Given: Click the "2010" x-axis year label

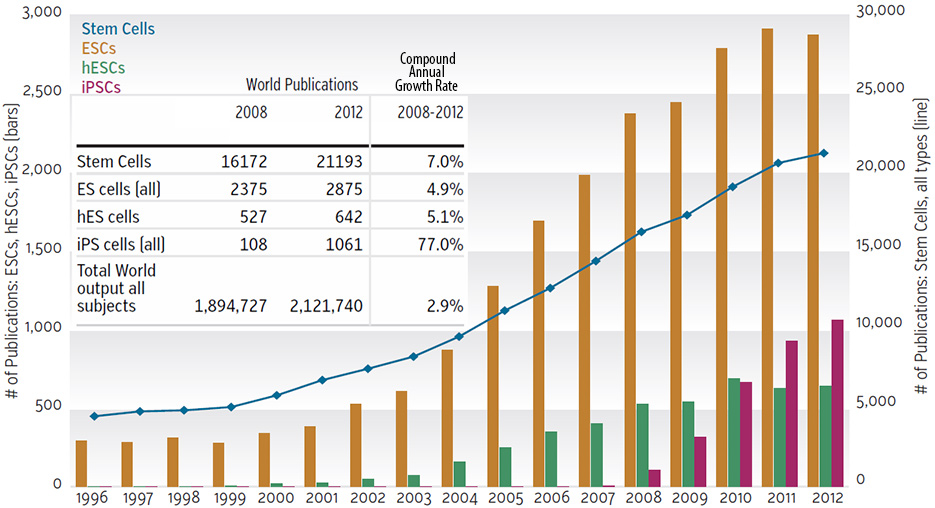Looking at the screenshot, I should 735,498.
